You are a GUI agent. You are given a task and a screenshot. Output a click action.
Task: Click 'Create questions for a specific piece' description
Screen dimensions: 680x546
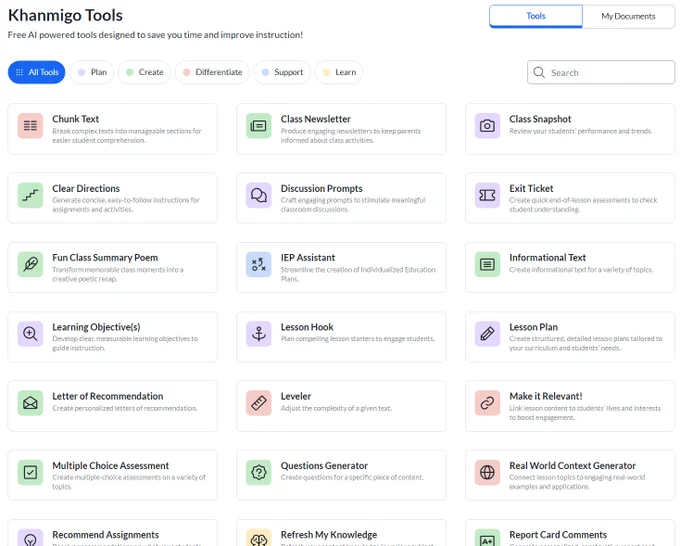(x=352, y=477)
